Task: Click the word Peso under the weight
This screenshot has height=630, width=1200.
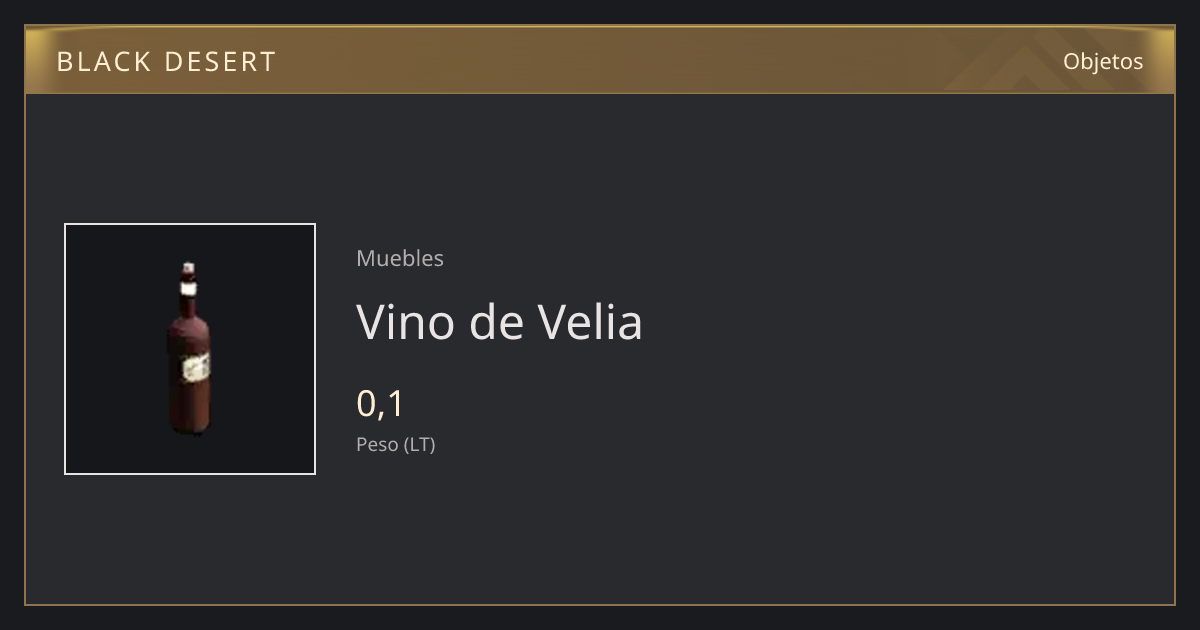Action: click(377, 444)
